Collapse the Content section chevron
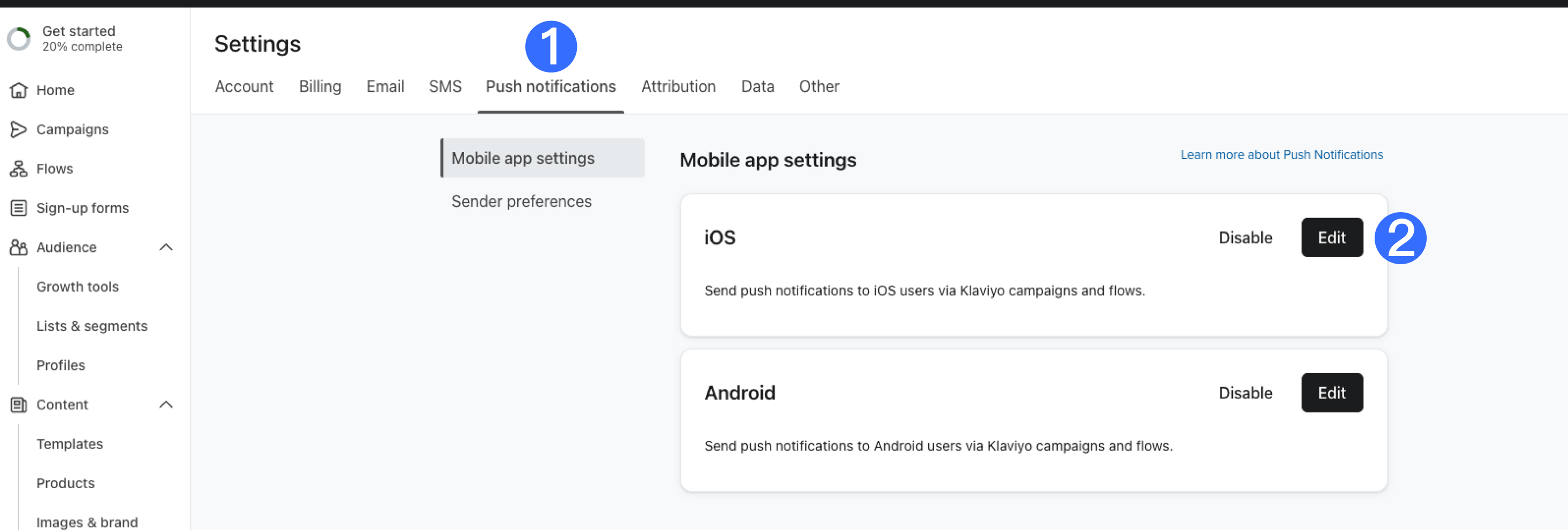The width and height of the screenshot is (1568, 530). click(165, 405)
